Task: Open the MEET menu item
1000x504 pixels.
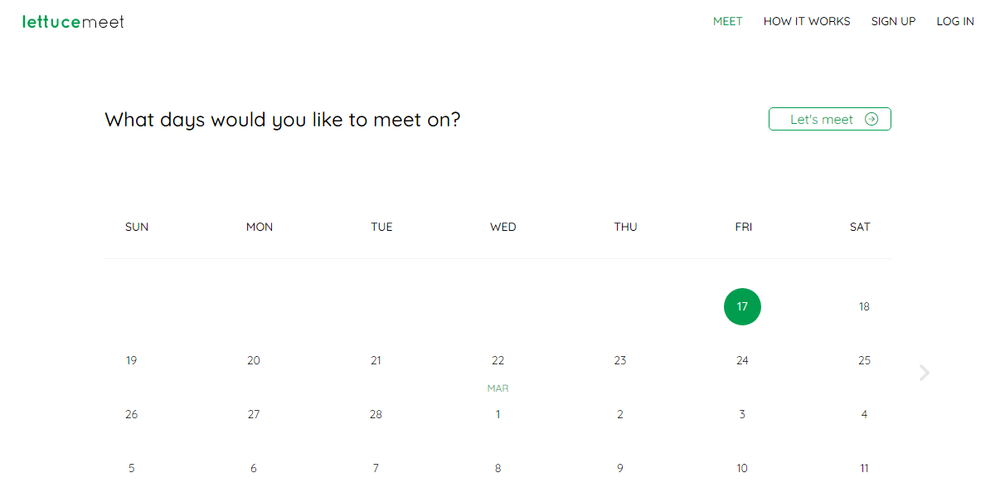Action: [x=727, y=21]
